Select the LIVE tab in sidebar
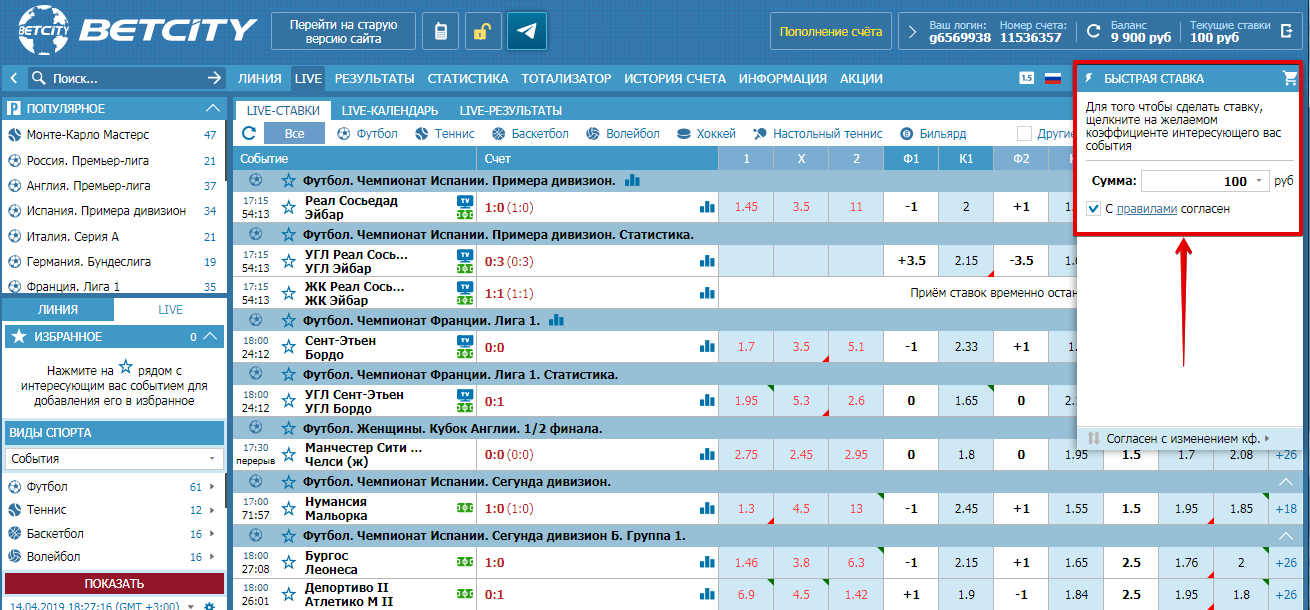The height and width of the screenshot is (610, 1310). (170, 310)
